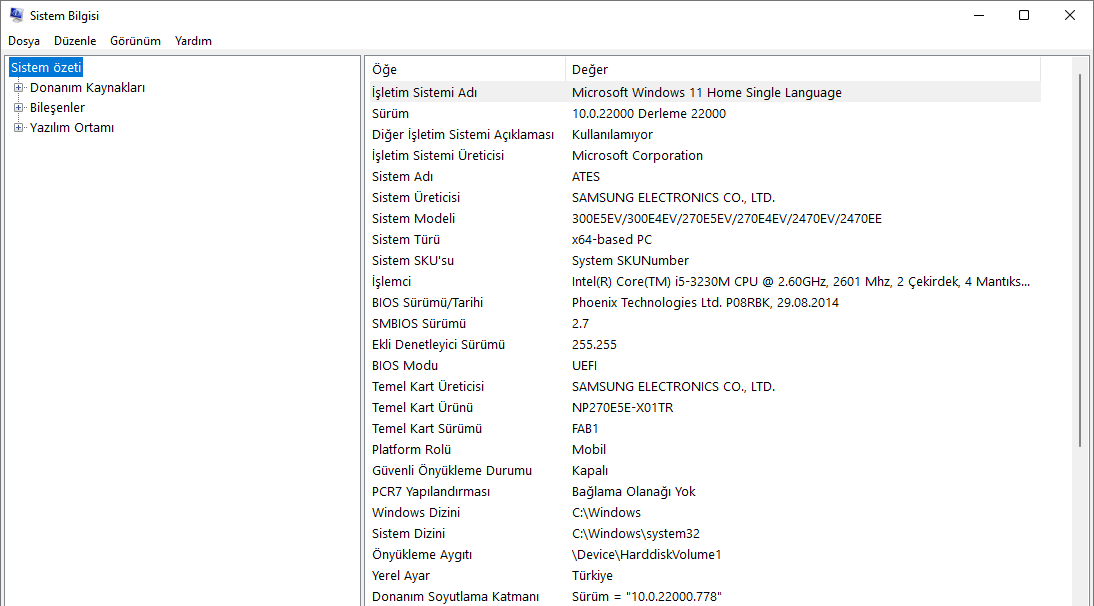Open the Görünüm menu
The width and height of the screenshot is (1094, 606).
(135, 40)
